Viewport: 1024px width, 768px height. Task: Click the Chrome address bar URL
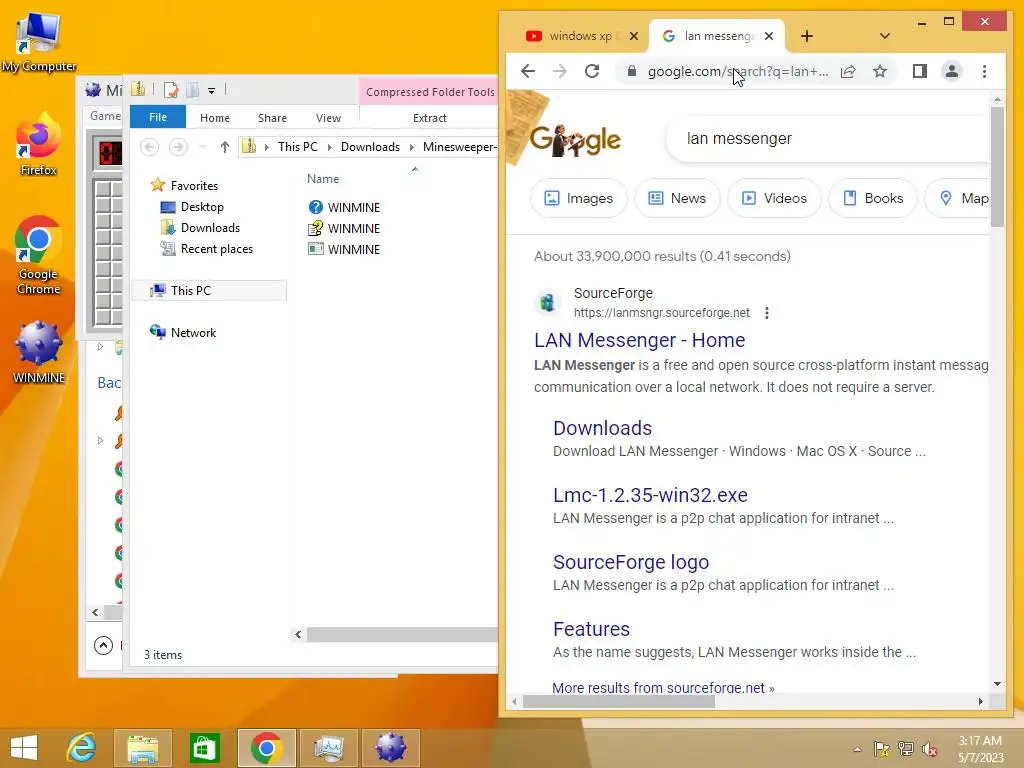738,71
